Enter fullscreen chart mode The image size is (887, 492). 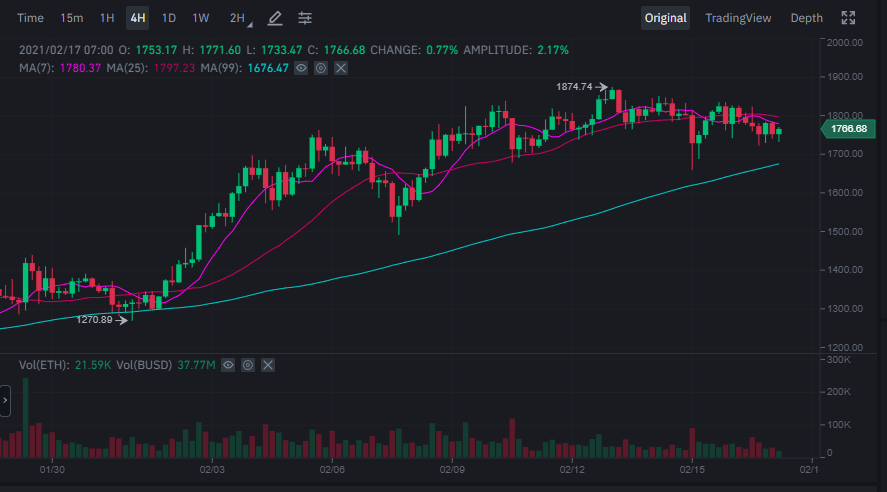pyautogui.click(x=849, y=18)
